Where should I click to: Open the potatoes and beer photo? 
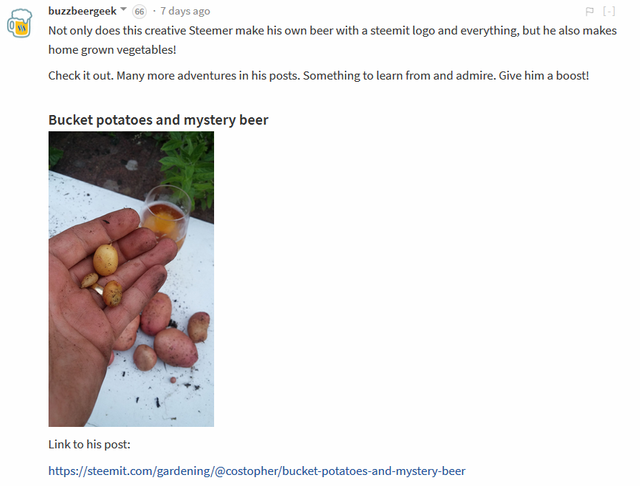click(x=131, y=279)
